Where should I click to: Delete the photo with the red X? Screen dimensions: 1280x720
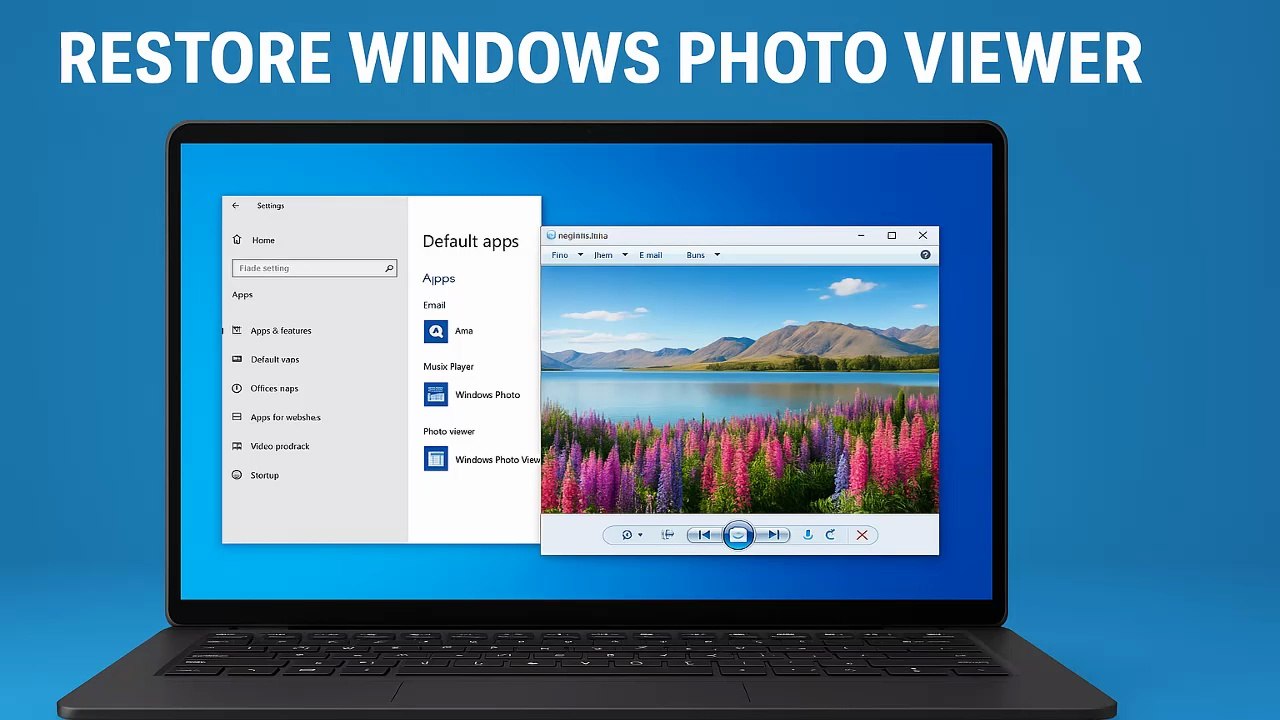pos(862,535)
